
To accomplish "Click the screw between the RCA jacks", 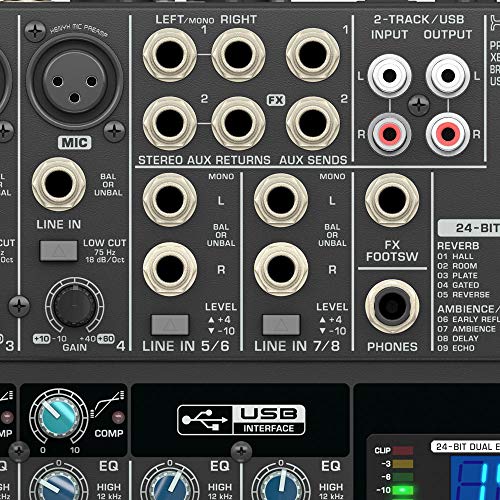I will pyautogui.click(x=419, y=105).
